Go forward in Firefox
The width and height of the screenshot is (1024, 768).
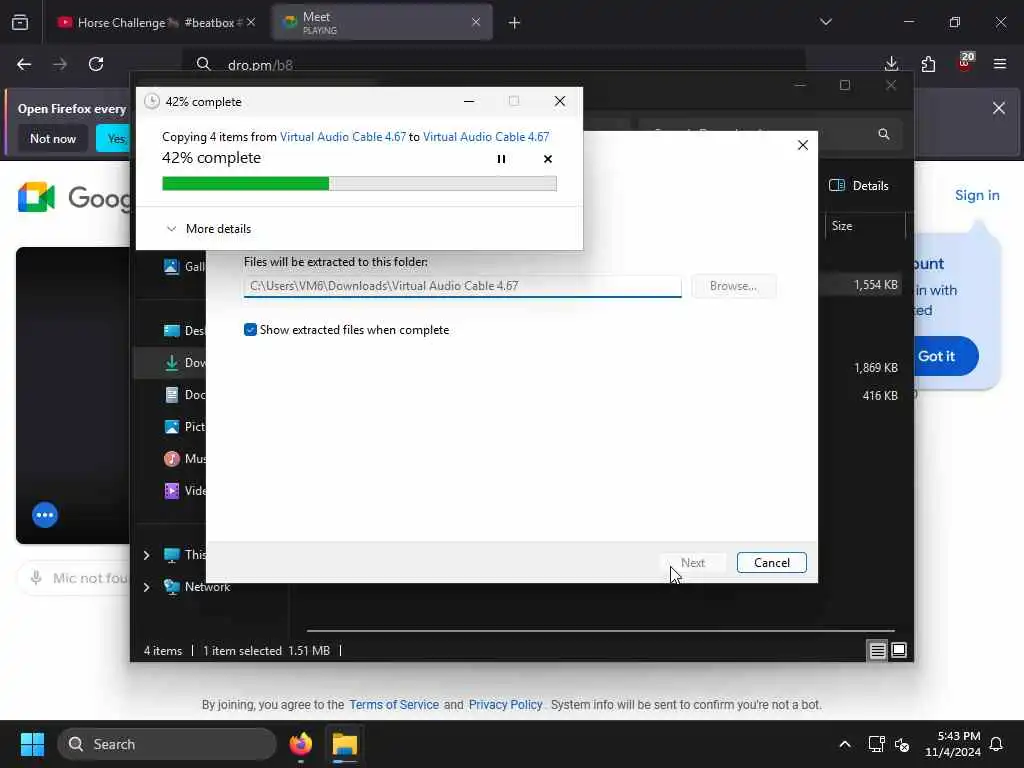pyautogui.click(x=60, y=64)
